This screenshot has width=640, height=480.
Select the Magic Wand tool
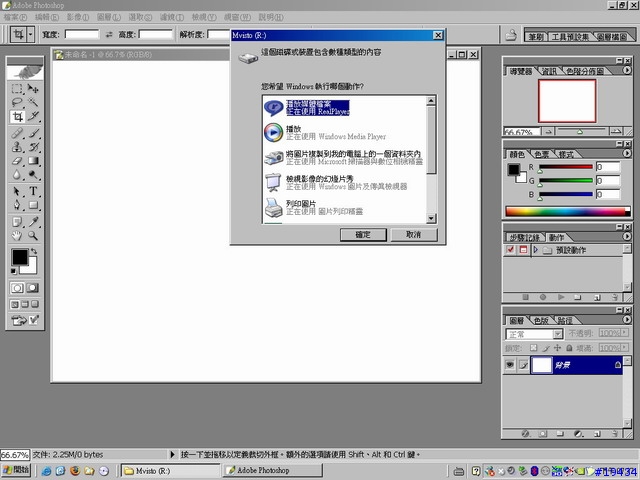click(x=33, y=102)
